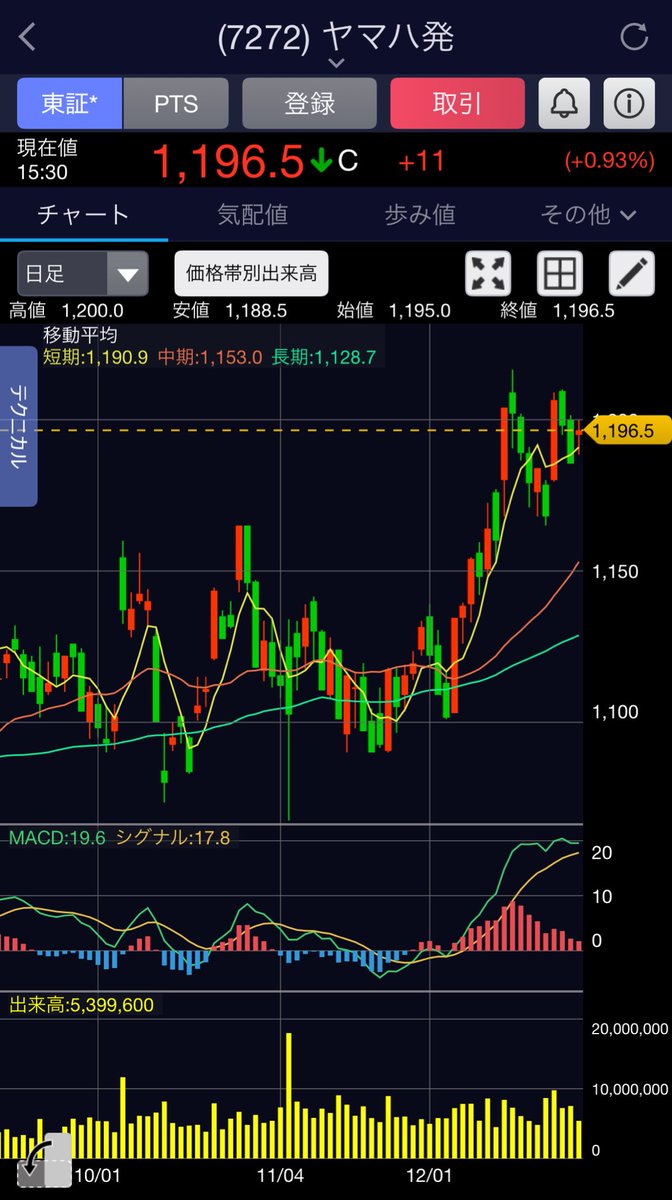The width and height of the screenshot is (672, 1200).
Task: Open the price alert bell
Action: (x=564, y=102)
